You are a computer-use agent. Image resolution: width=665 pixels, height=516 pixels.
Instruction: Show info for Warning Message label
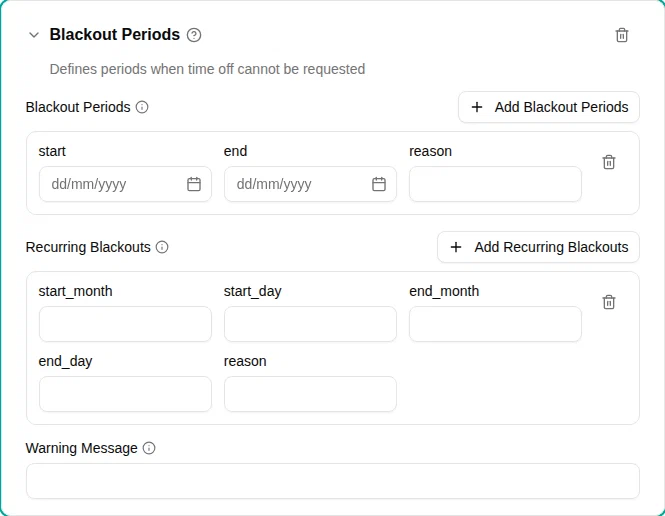(149, 448)
